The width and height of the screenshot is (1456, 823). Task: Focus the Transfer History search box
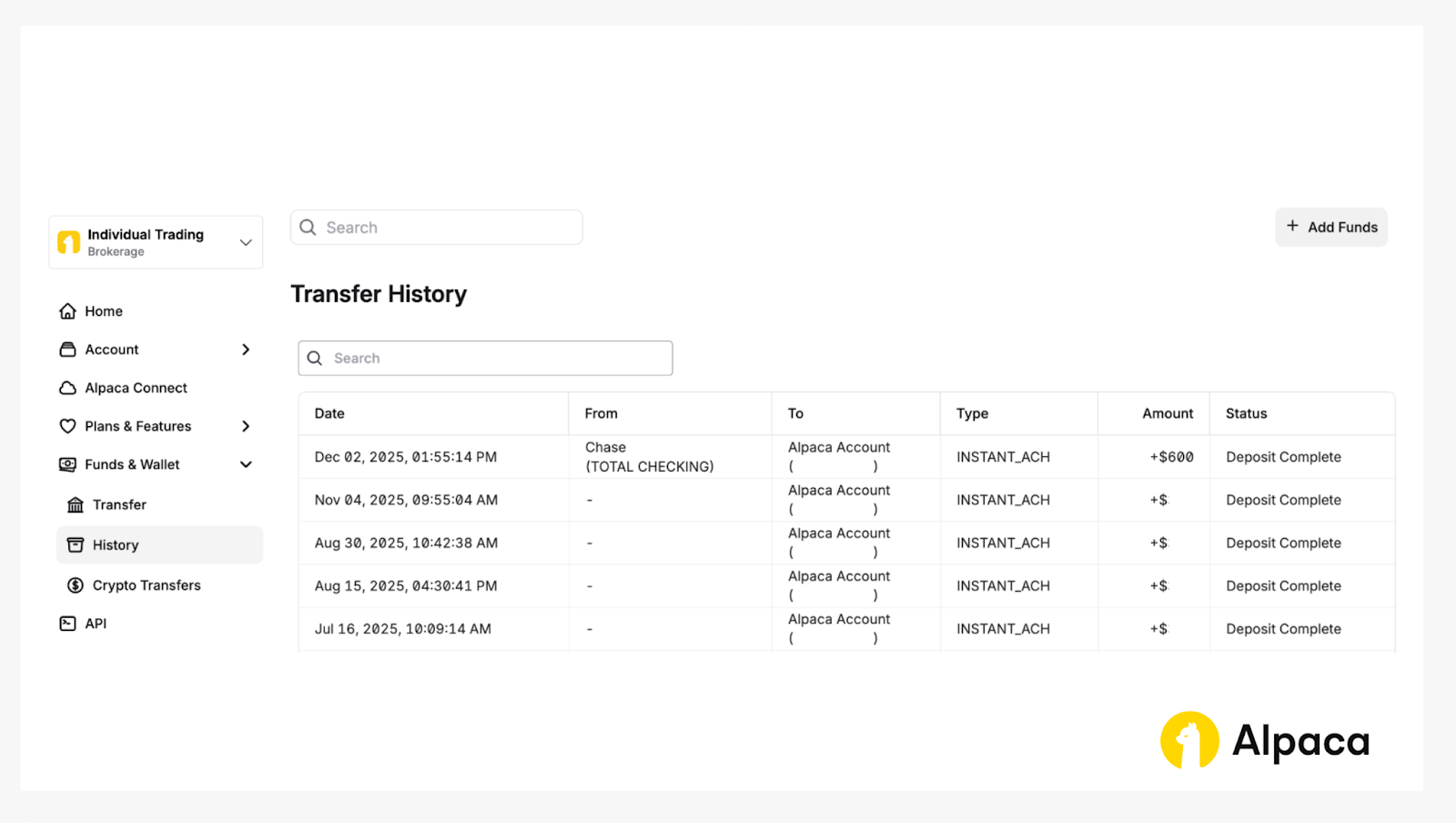(486, 359)
